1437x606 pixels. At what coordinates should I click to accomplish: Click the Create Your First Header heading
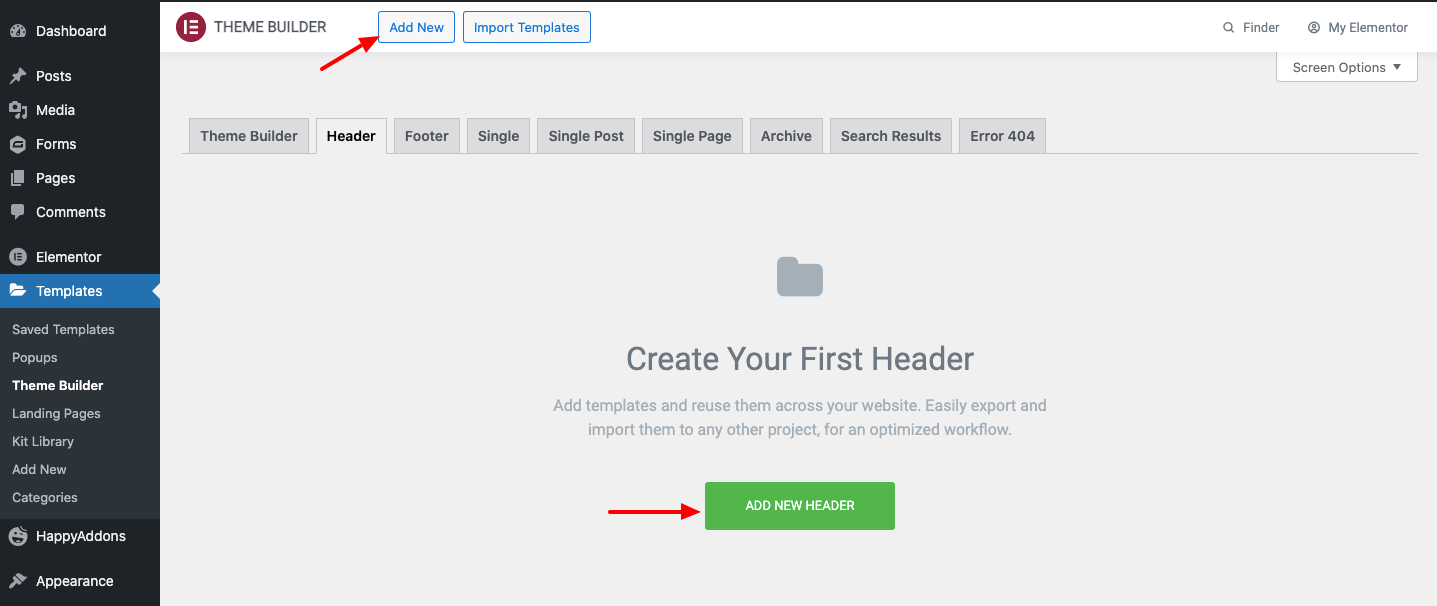click(800, 359)
